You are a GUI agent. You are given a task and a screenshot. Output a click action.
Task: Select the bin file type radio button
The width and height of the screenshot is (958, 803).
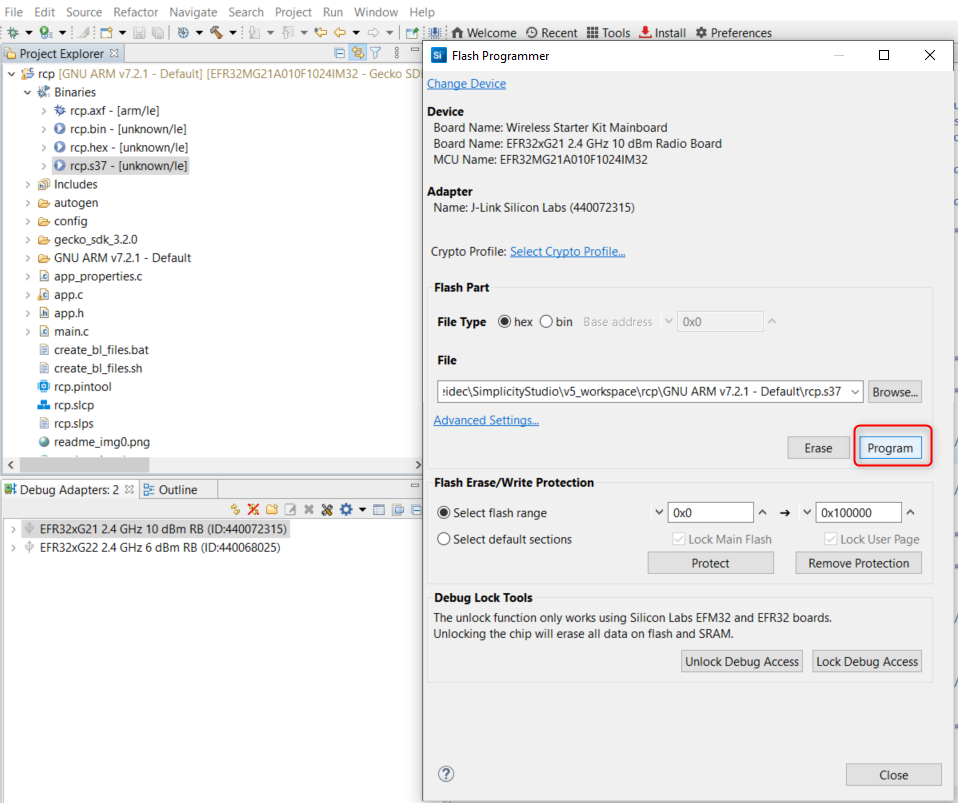(x=546, y=322)
